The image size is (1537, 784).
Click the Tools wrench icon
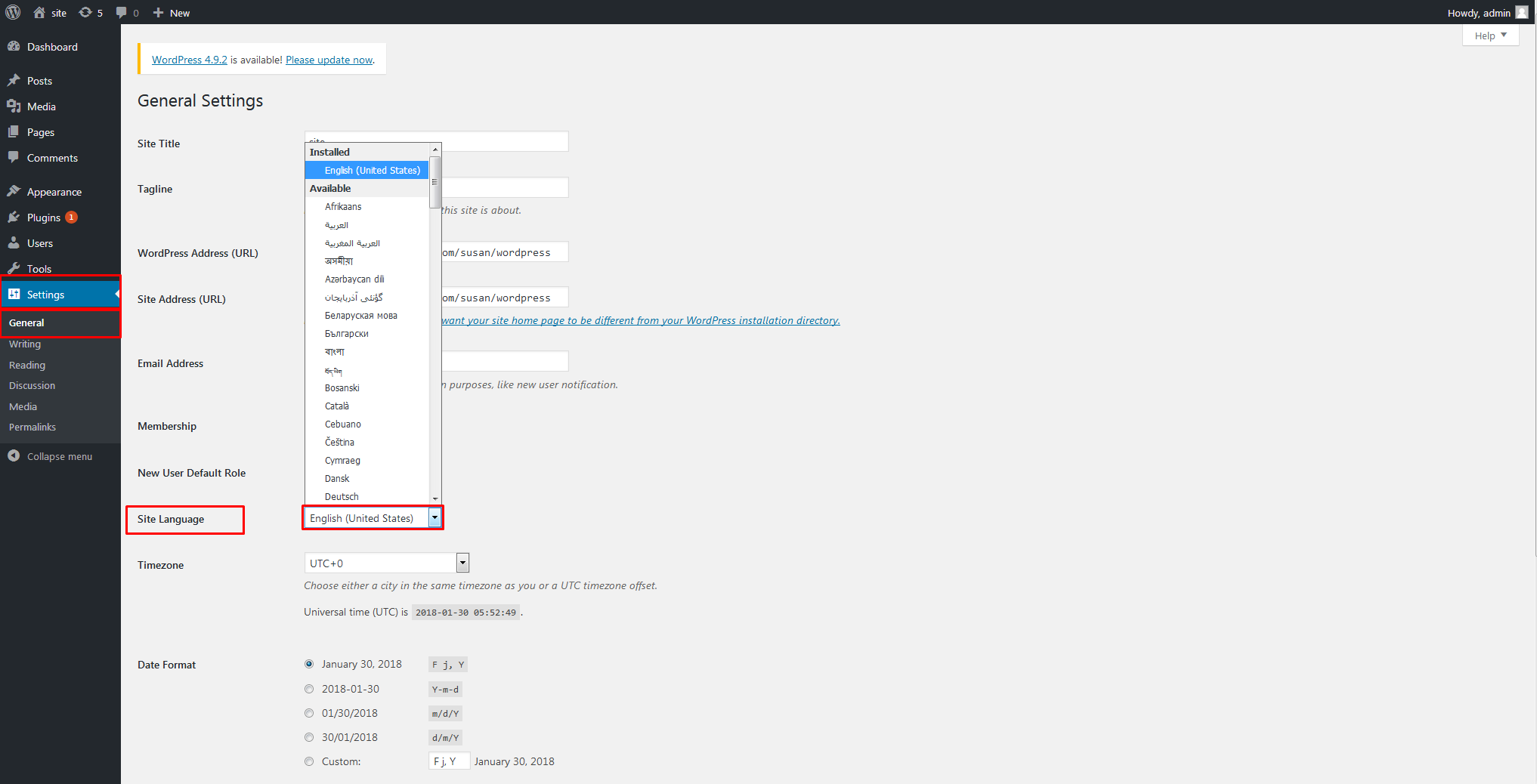tap(14, 268)
